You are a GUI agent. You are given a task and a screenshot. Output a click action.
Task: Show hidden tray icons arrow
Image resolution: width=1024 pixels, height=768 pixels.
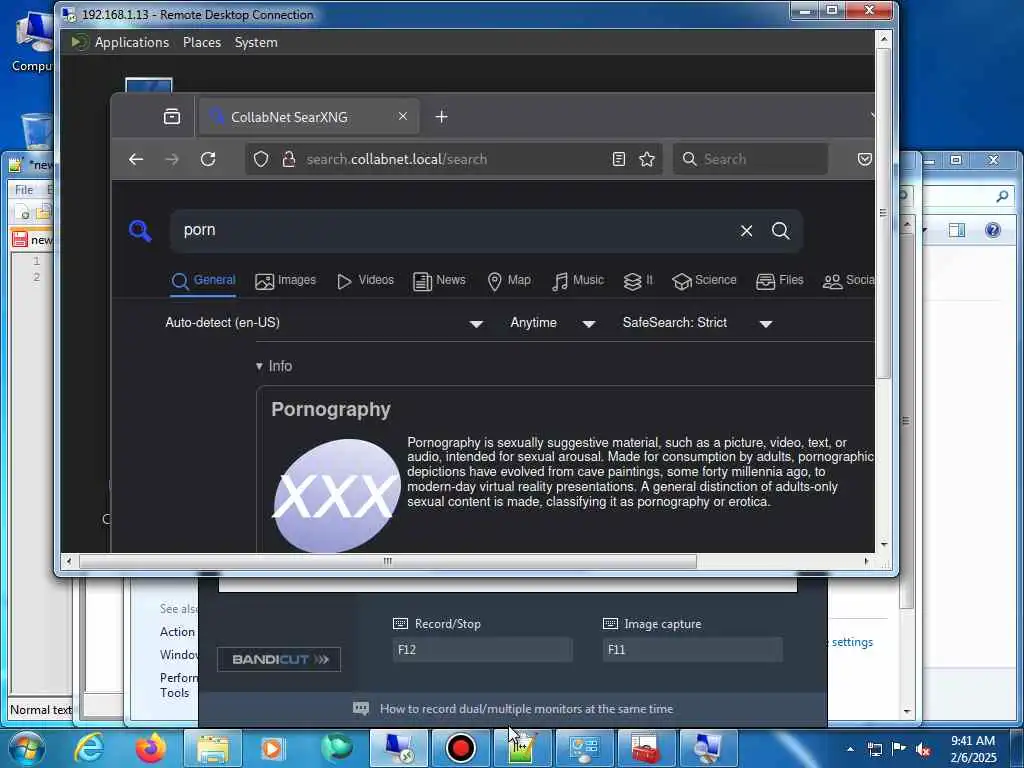tap(850, 750)
